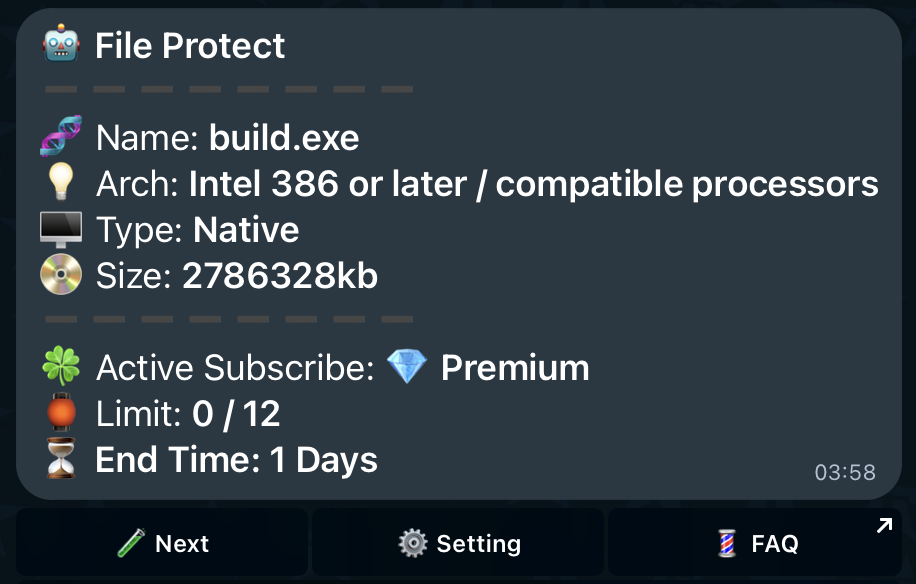This screenshot has height=584, width=916.
Task: Click the robot emoji beside File Protect
Action: pos(61,44)
